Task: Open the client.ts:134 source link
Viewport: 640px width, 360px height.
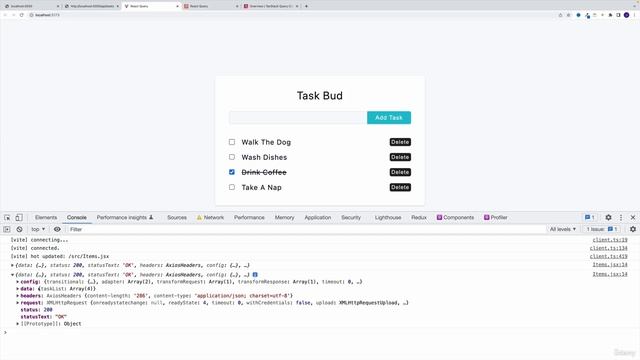Action: coord(609,248)
